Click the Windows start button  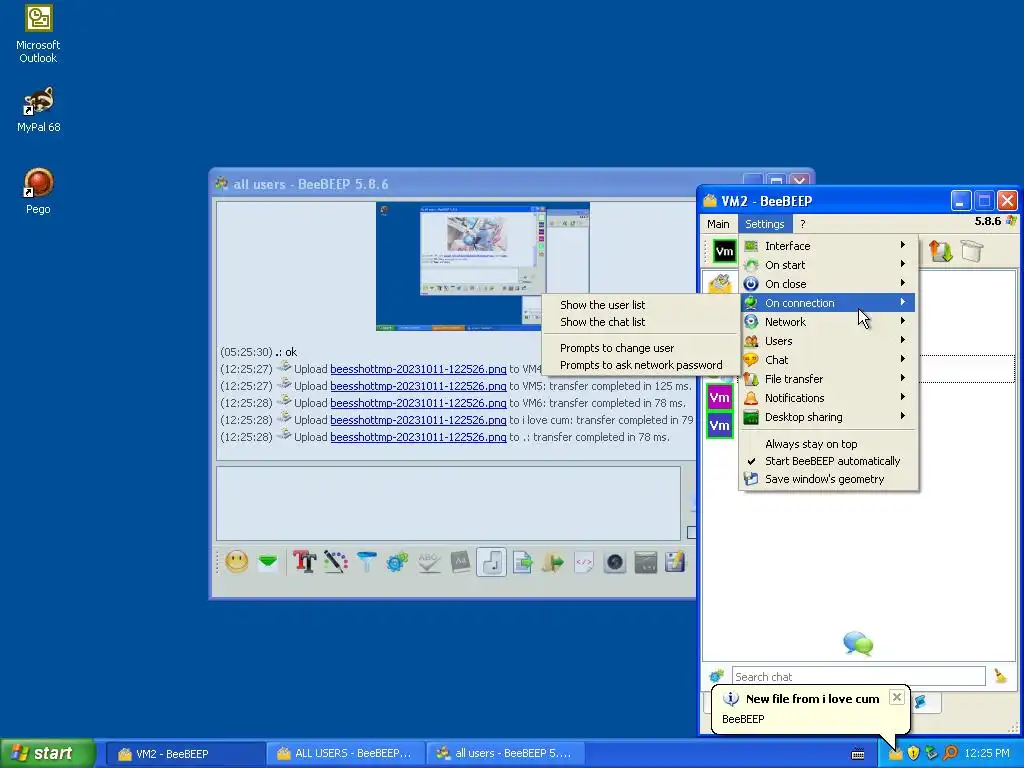[47, 754]
